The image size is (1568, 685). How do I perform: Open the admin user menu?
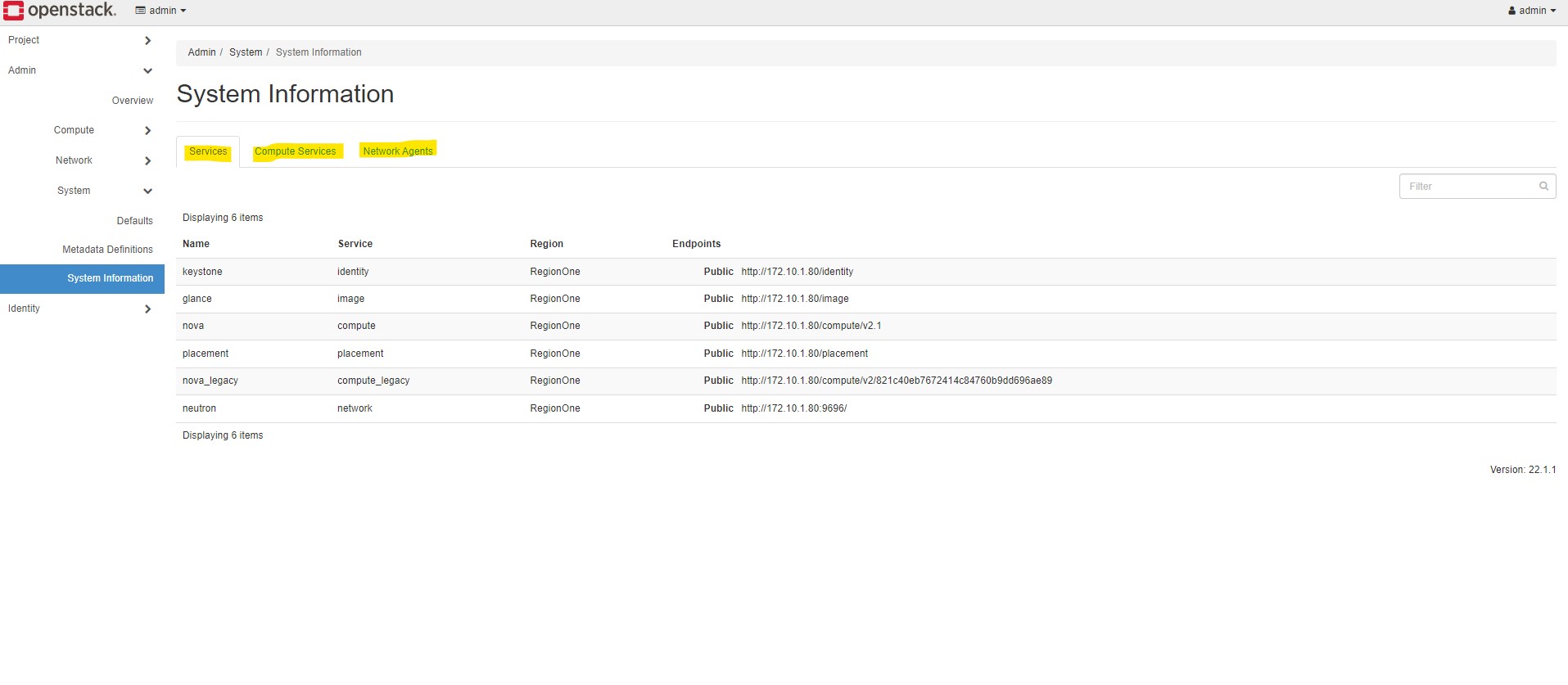coord(1531,11)
